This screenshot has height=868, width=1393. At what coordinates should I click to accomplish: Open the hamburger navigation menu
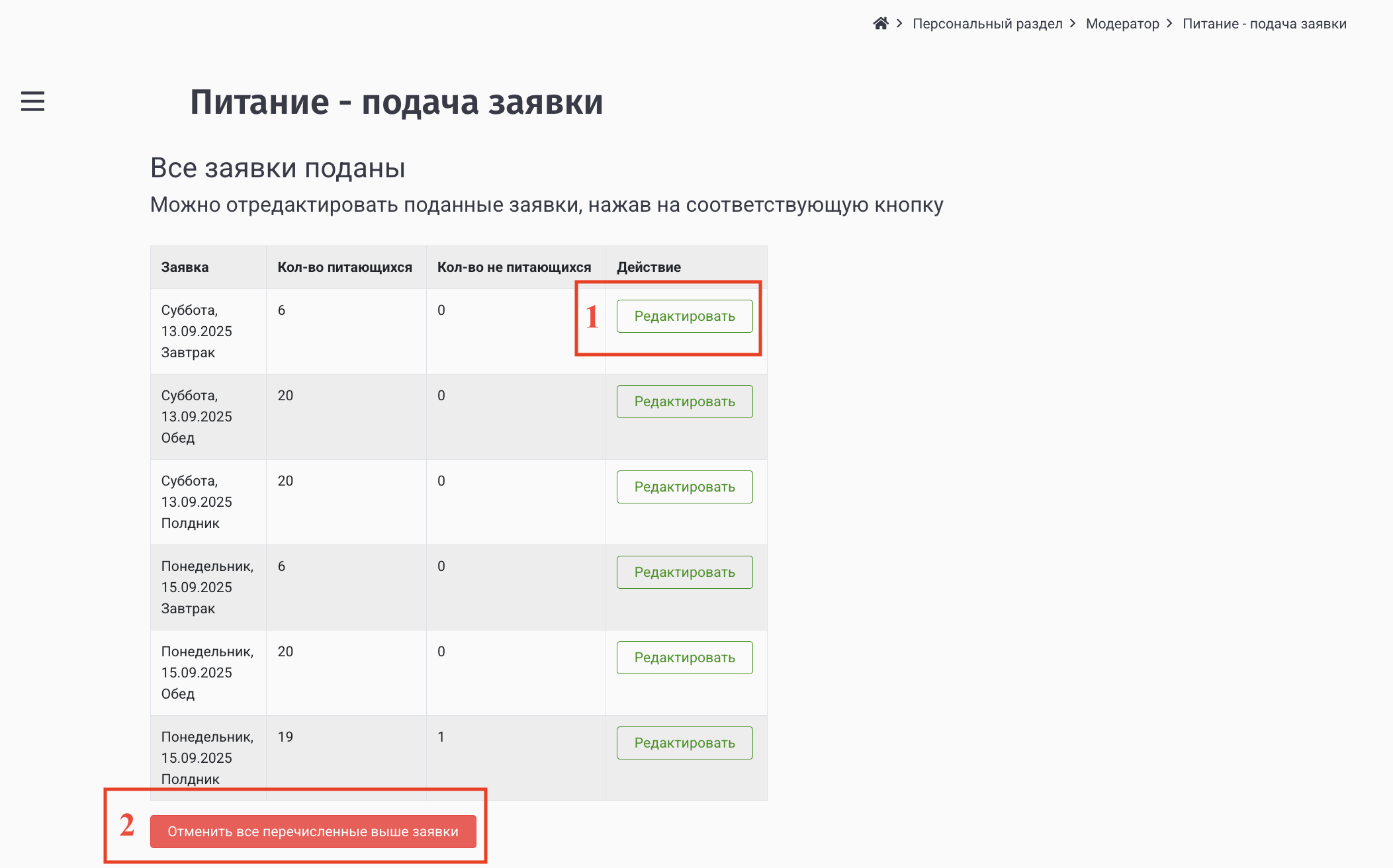tap(32, 102)
